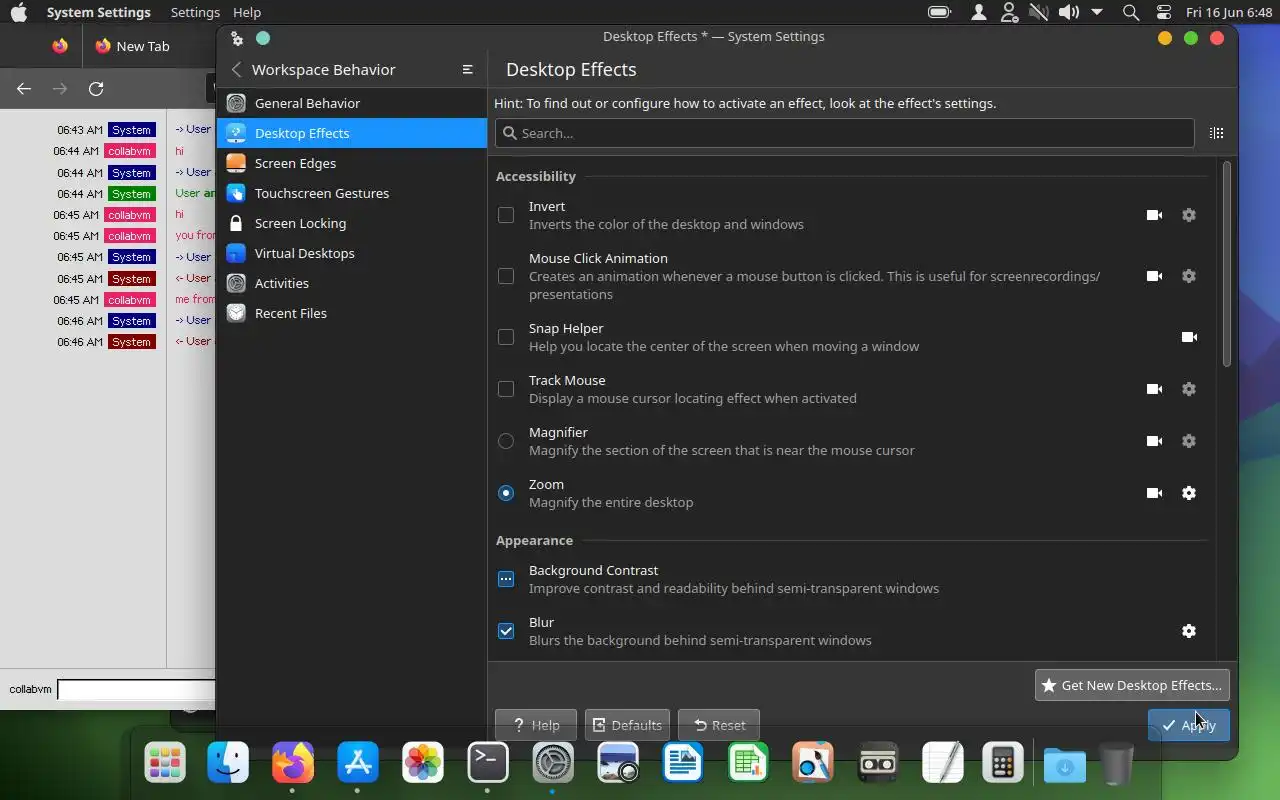
Task: Open Launchpad from the dock
Action: click(164, 764)
